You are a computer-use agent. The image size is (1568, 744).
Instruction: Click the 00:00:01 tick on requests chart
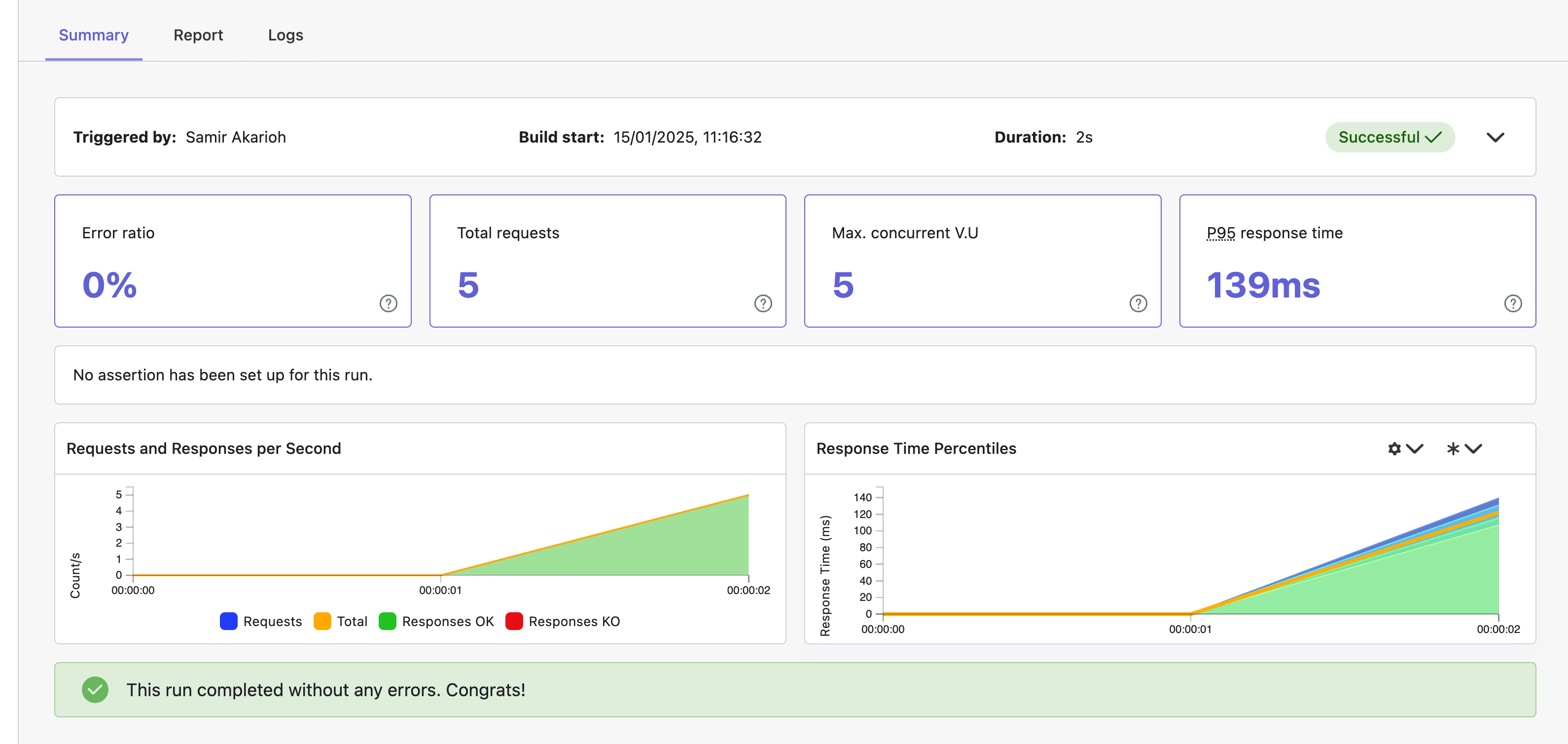coord(440,590)
